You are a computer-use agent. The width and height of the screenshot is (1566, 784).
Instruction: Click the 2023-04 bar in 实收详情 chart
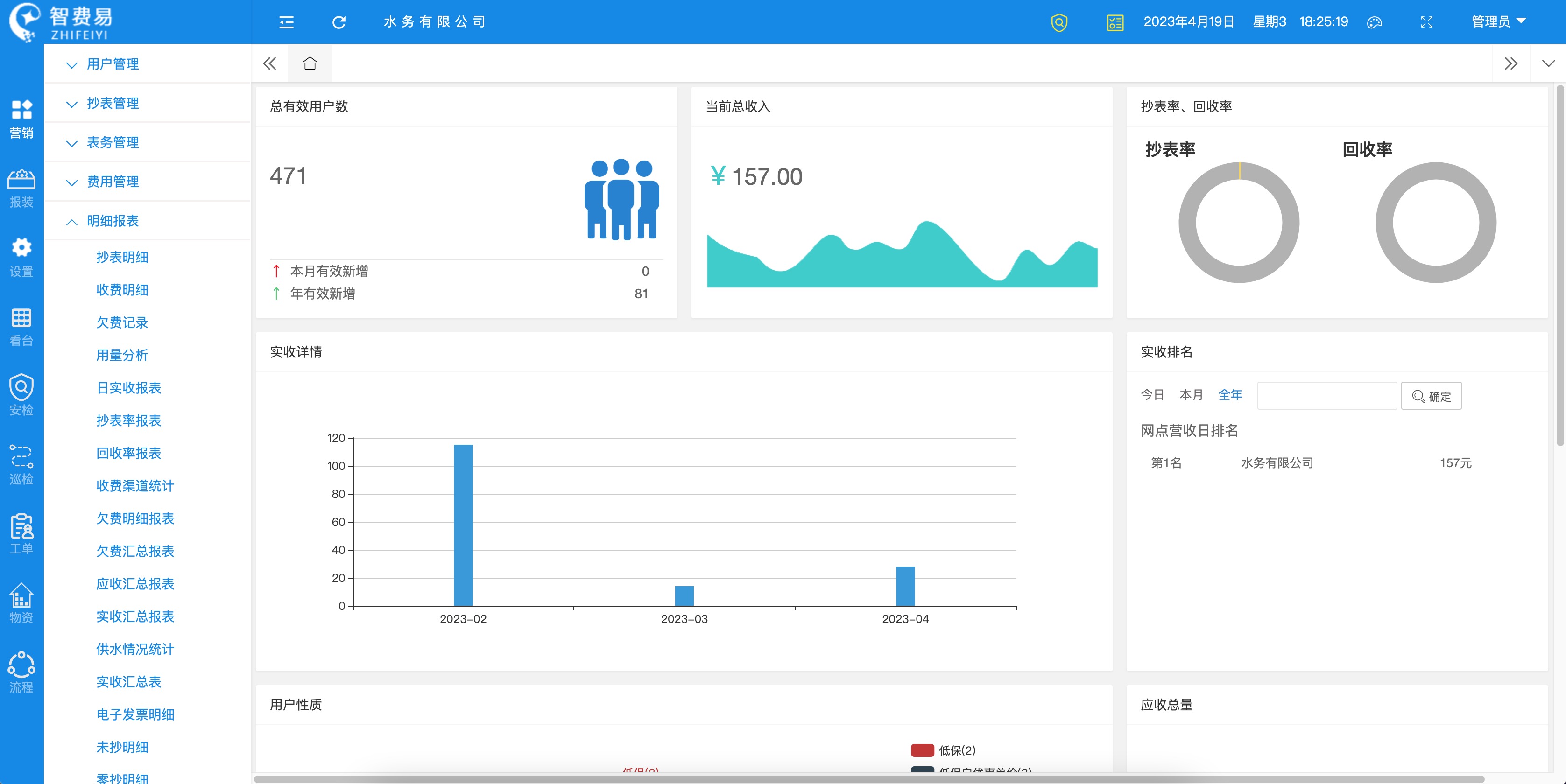905,586
